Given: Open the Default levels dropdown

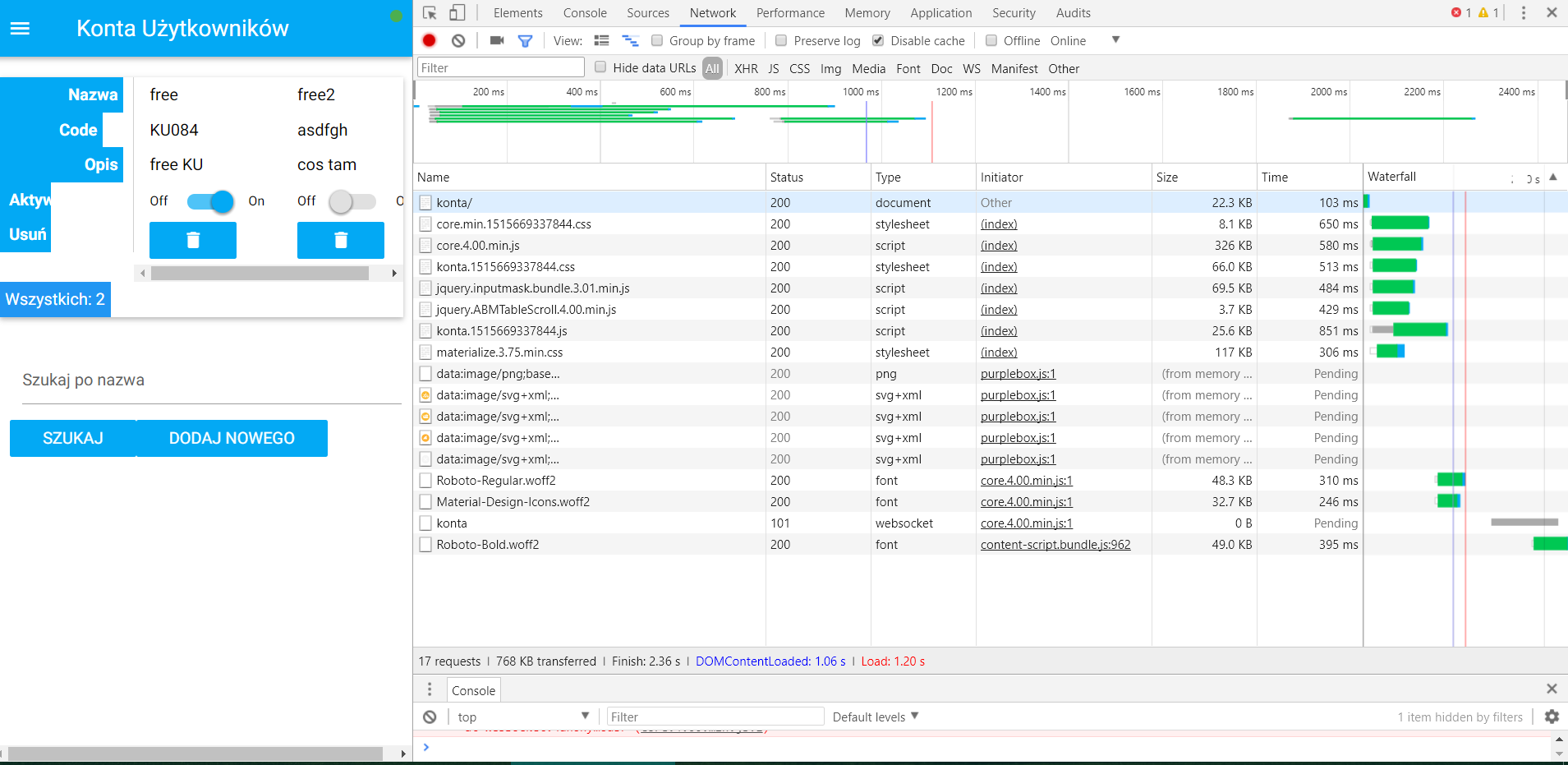Looking at the screenshot, I should [x=876, y=717].
